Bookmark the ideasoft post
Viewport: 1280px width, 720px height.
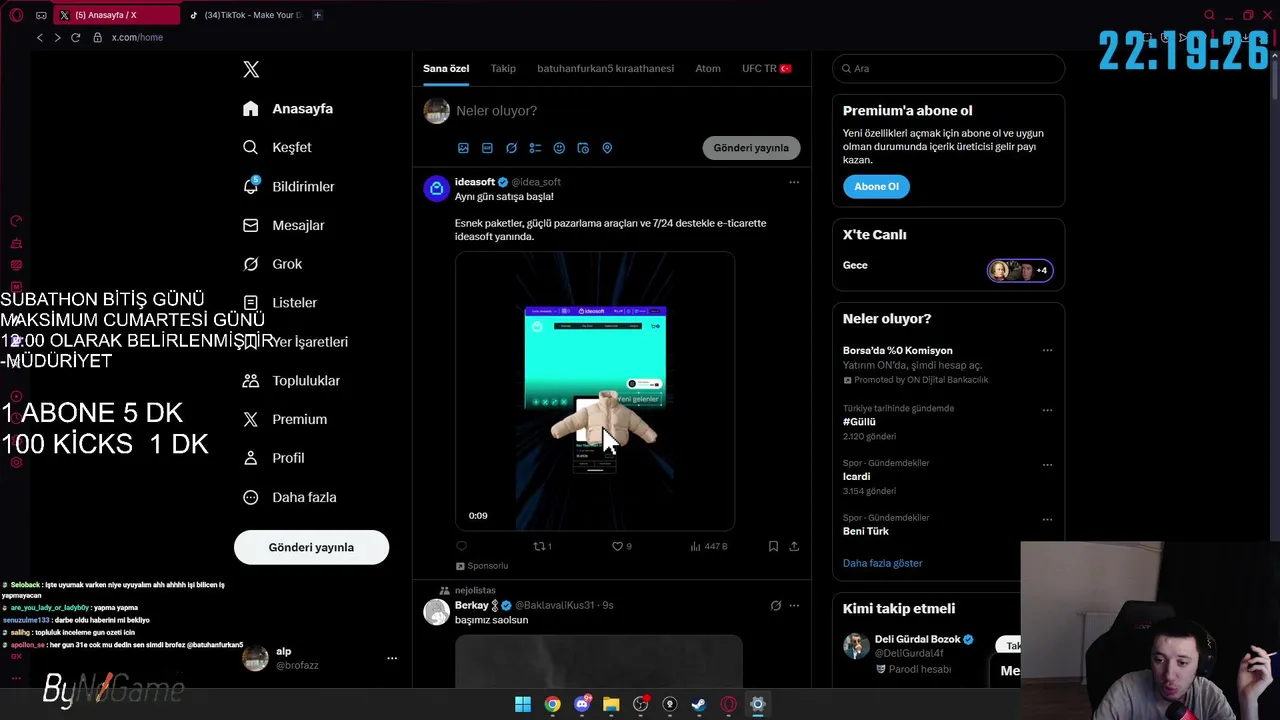pos(773,546)
